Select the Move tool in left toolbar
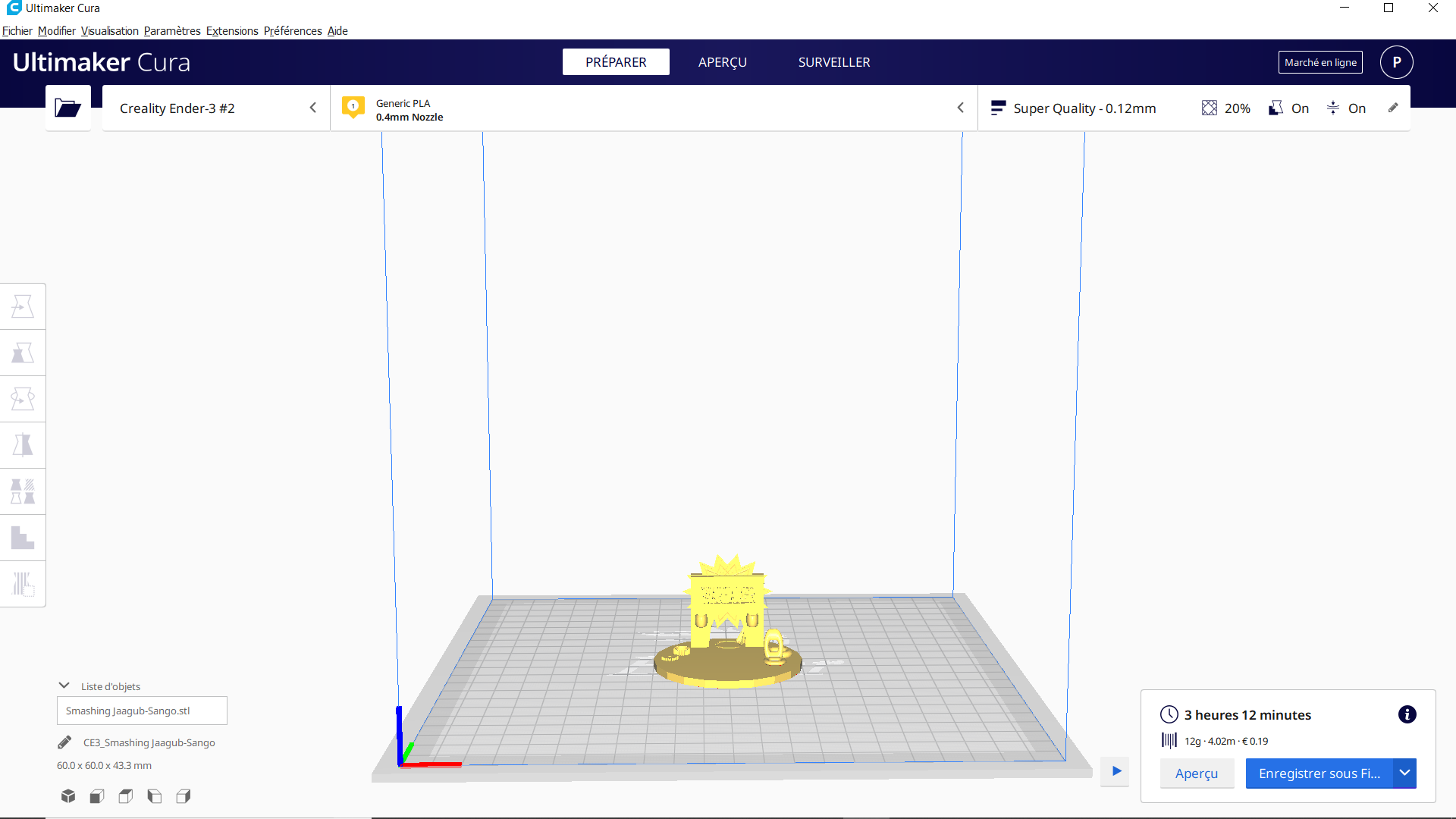1456x819 pixels. pyautogui.click(x=23, y=306)
